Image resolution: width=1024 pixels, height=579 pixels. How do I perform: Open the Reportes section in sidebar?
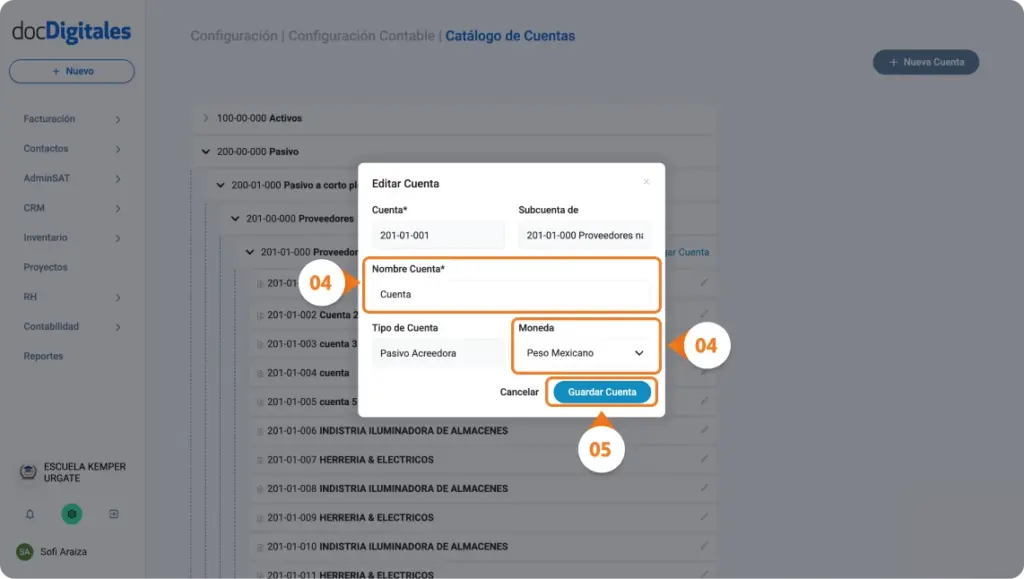tap(44, 356)
